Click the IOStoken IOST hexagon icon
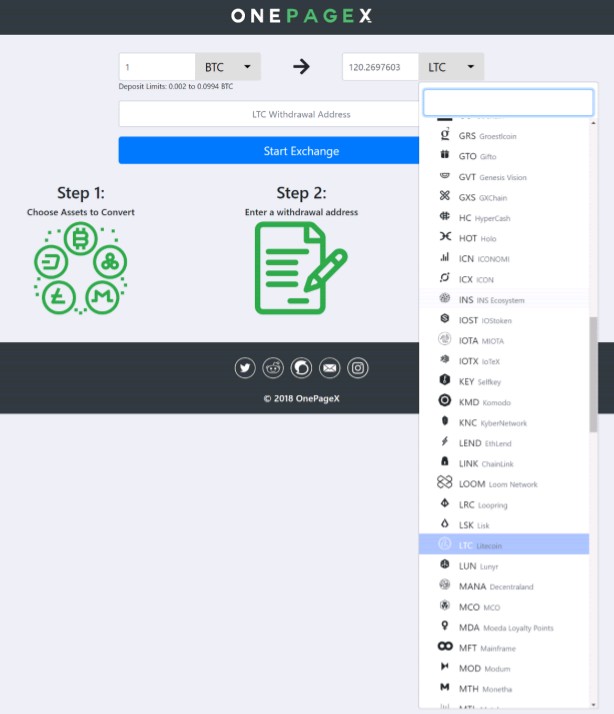The height and width of the screenshot is (714, 614). 445,319
